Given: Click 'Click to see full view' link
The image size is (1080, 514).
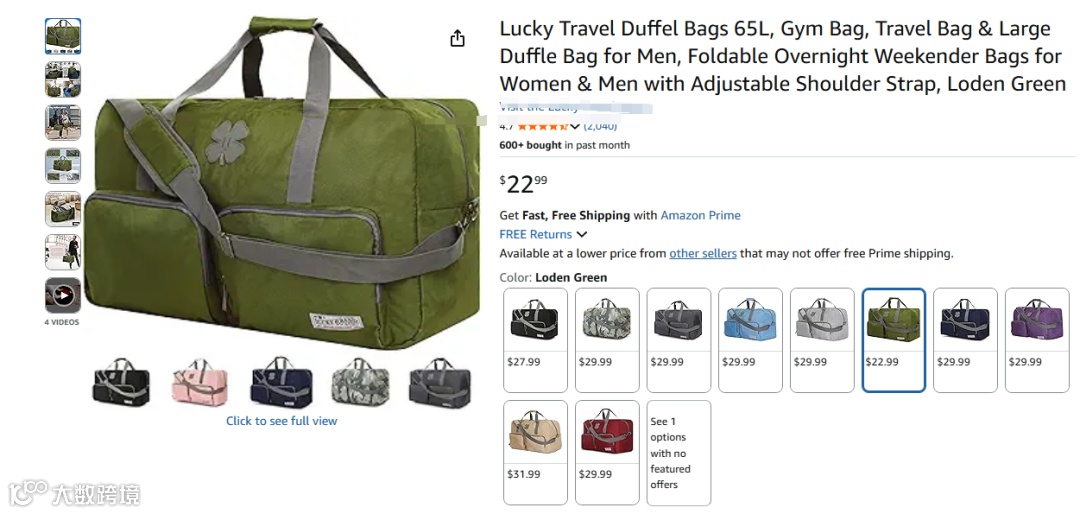Looking at the screenshot, I should [282, 421].
